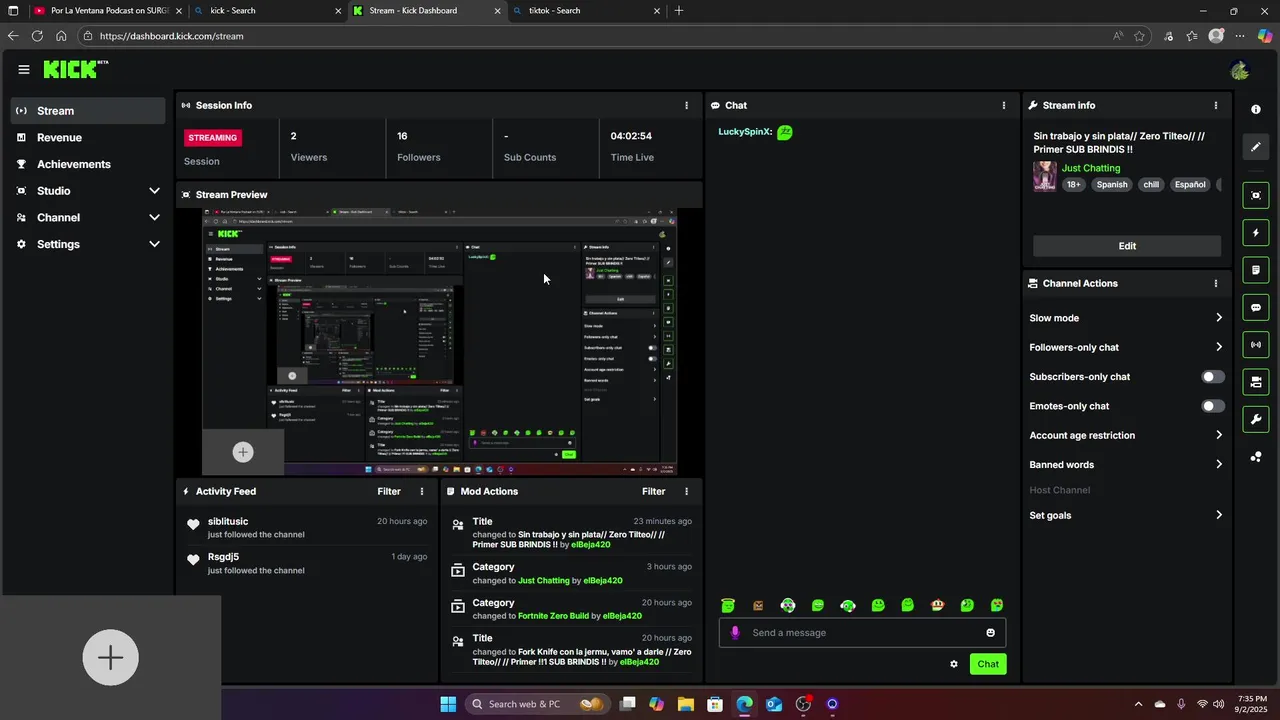Image resolution: width=1280 pixels, height=720 pixels.
Task: Click the Kick logo
Action: [x=75, y=69]
